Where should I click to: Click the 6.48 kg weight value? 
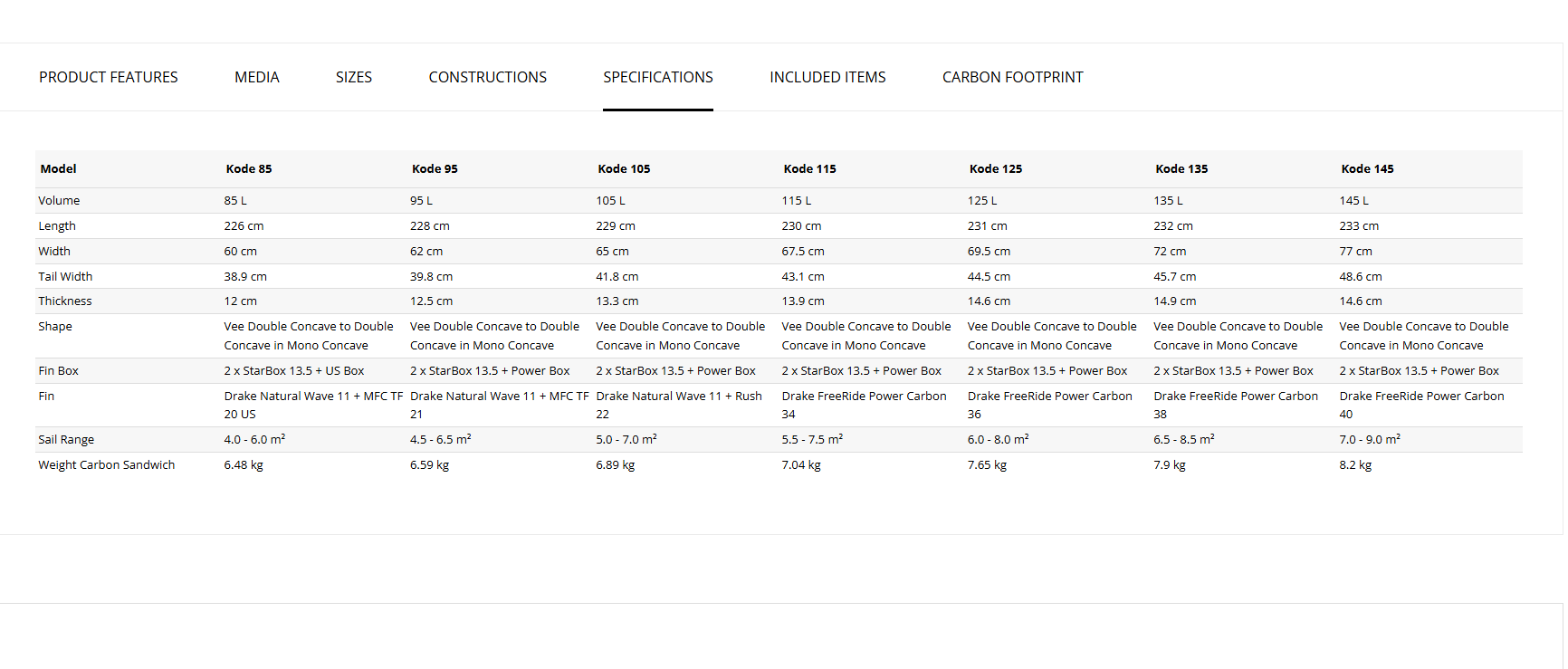tap(244, 464)
